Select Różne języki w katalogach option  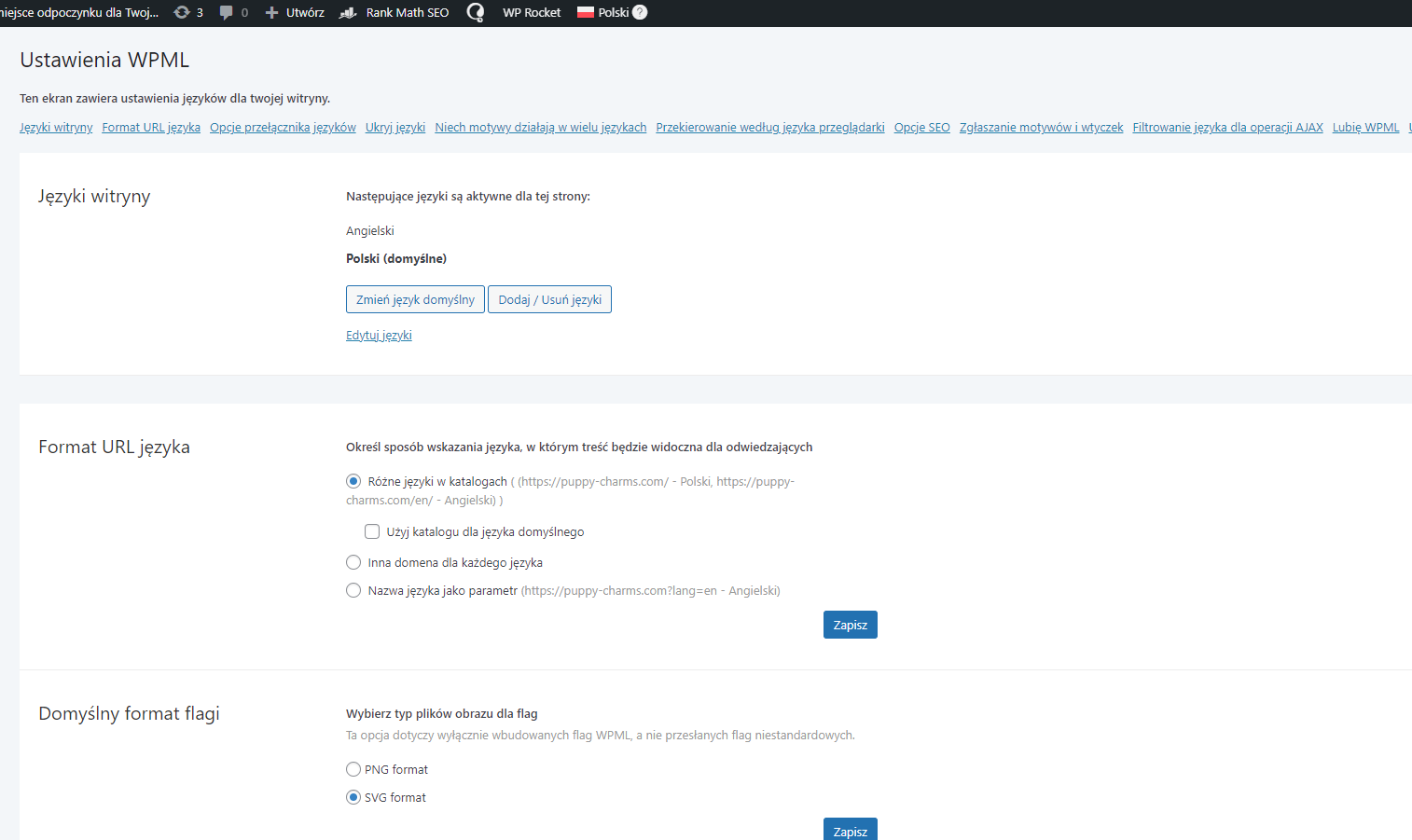[x=353, y=481]
